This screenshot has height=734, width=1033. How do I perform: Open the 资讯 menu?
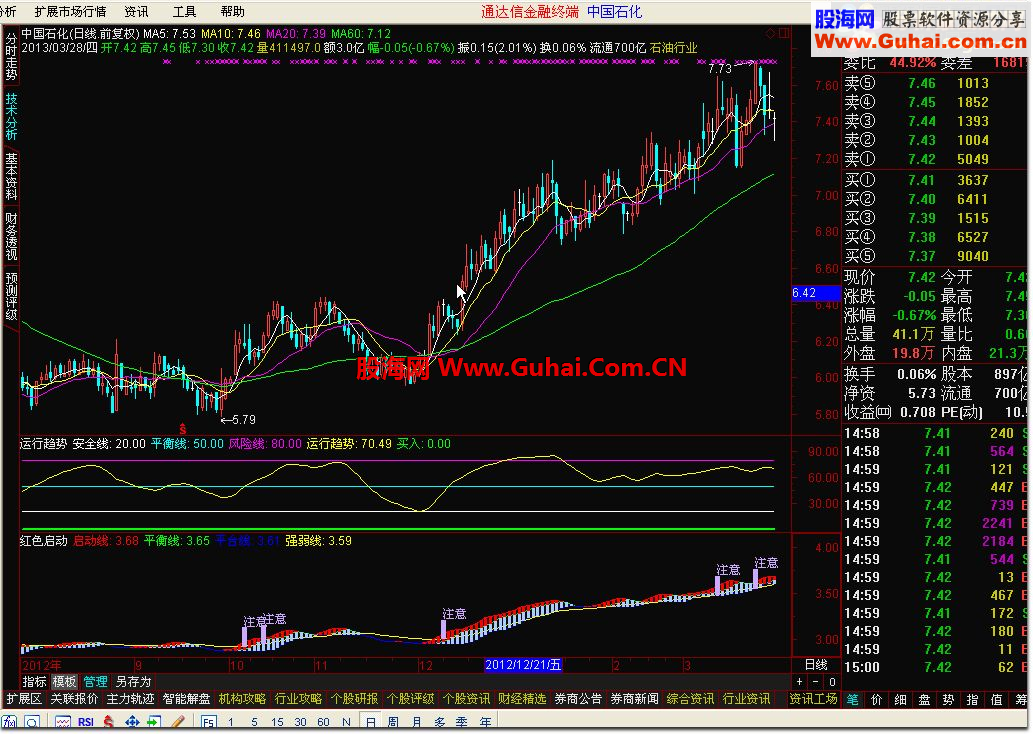(x=136, y=12)
